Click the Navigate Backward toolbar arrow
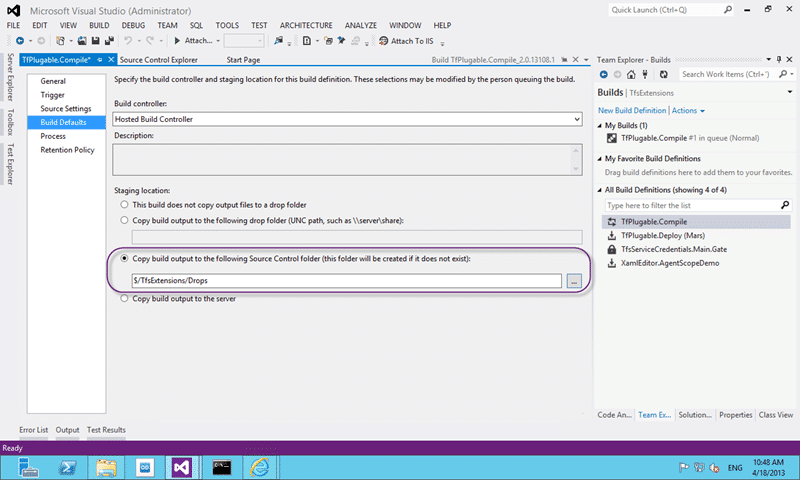Viewport: 800px width, 480px height. (20, 41)
